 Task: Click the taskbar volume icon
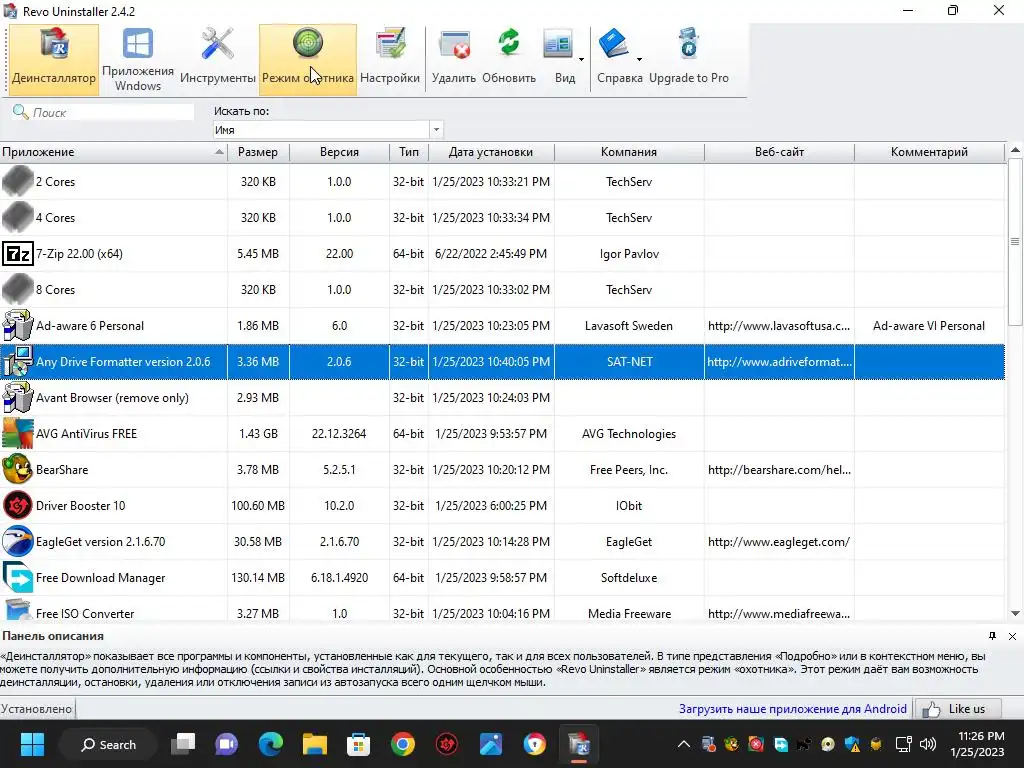tap(927, 744)
